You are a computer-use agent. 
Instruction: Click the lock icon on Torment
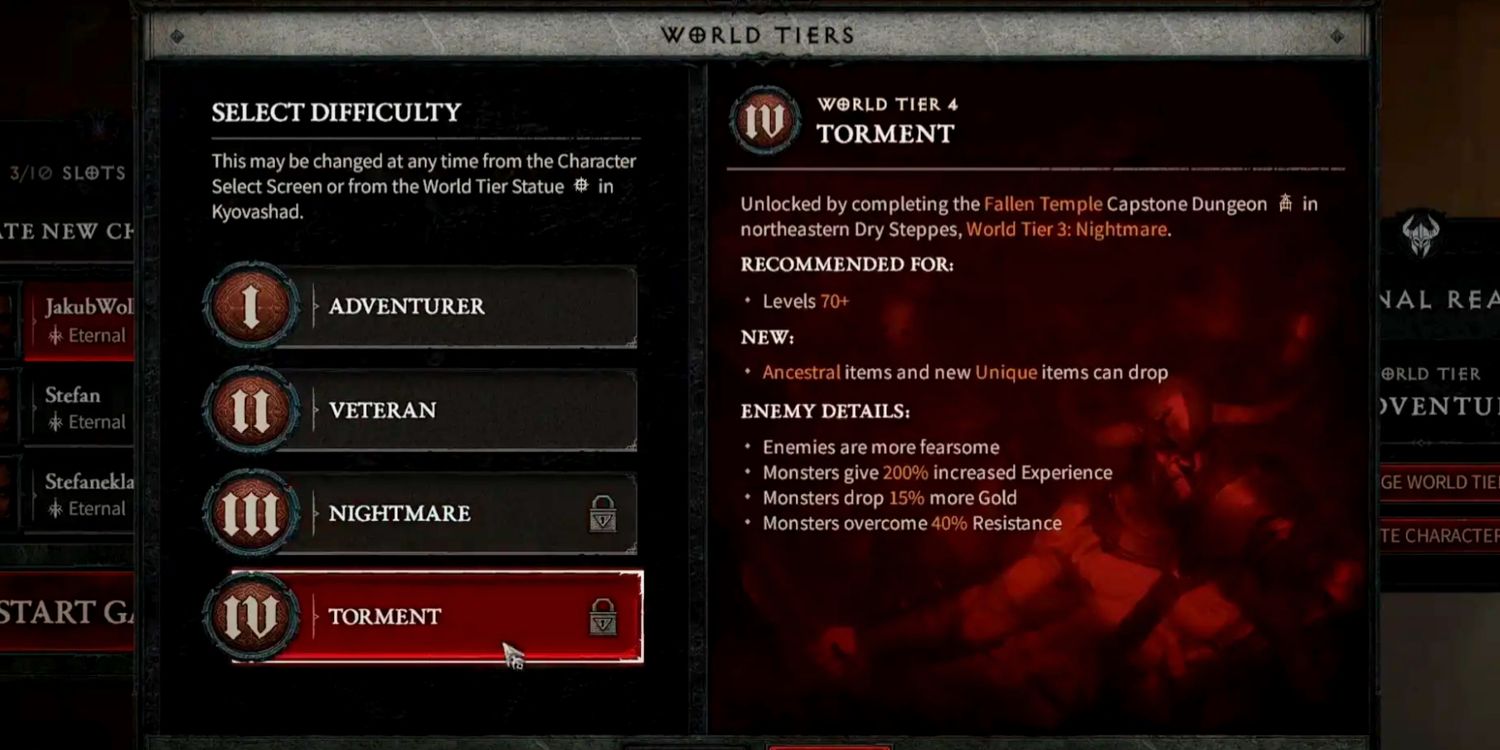click(602, 618)
